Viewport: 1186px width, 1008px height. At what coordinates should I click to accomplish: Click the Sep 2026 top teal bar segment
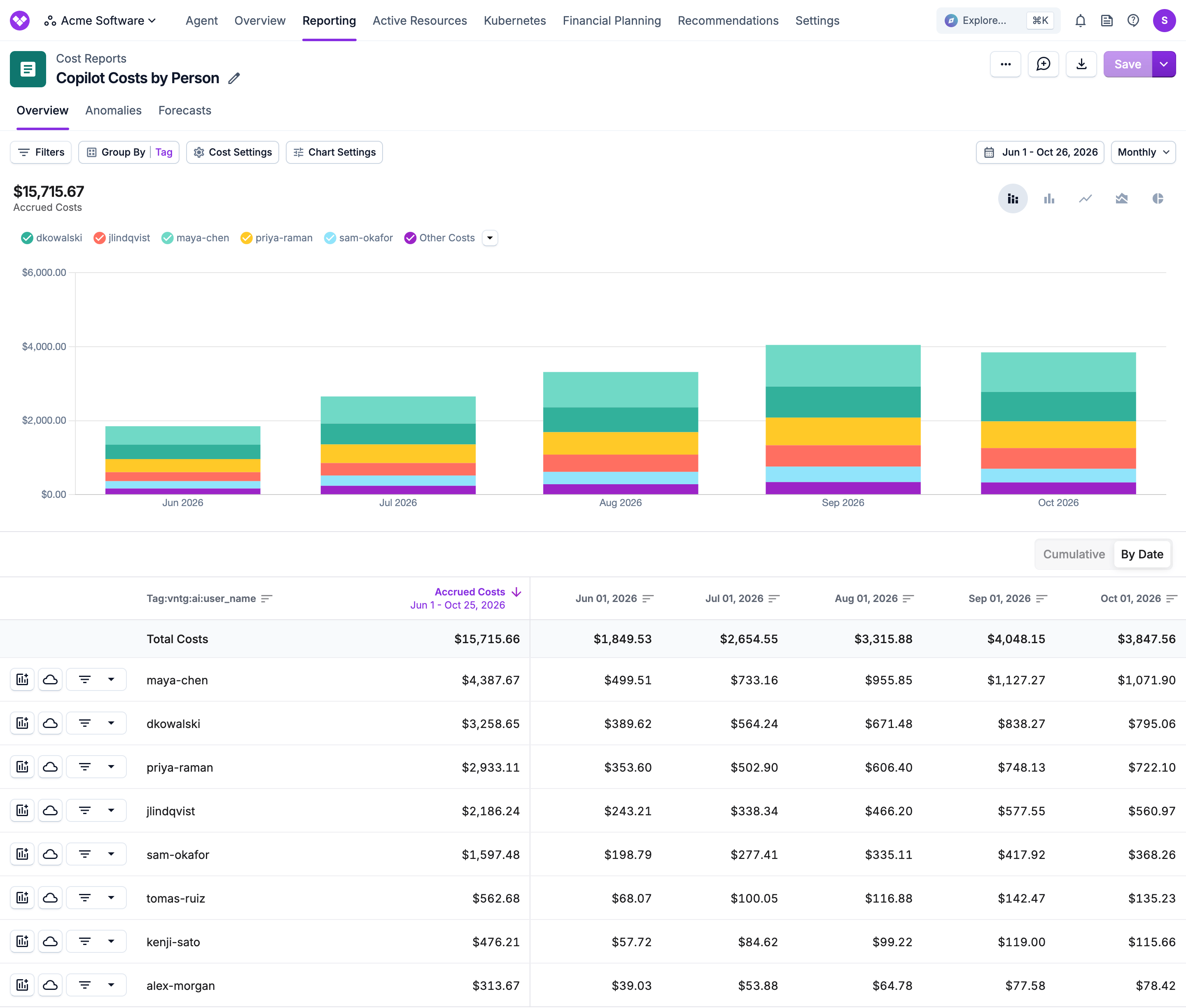click(x=843, y=366)
